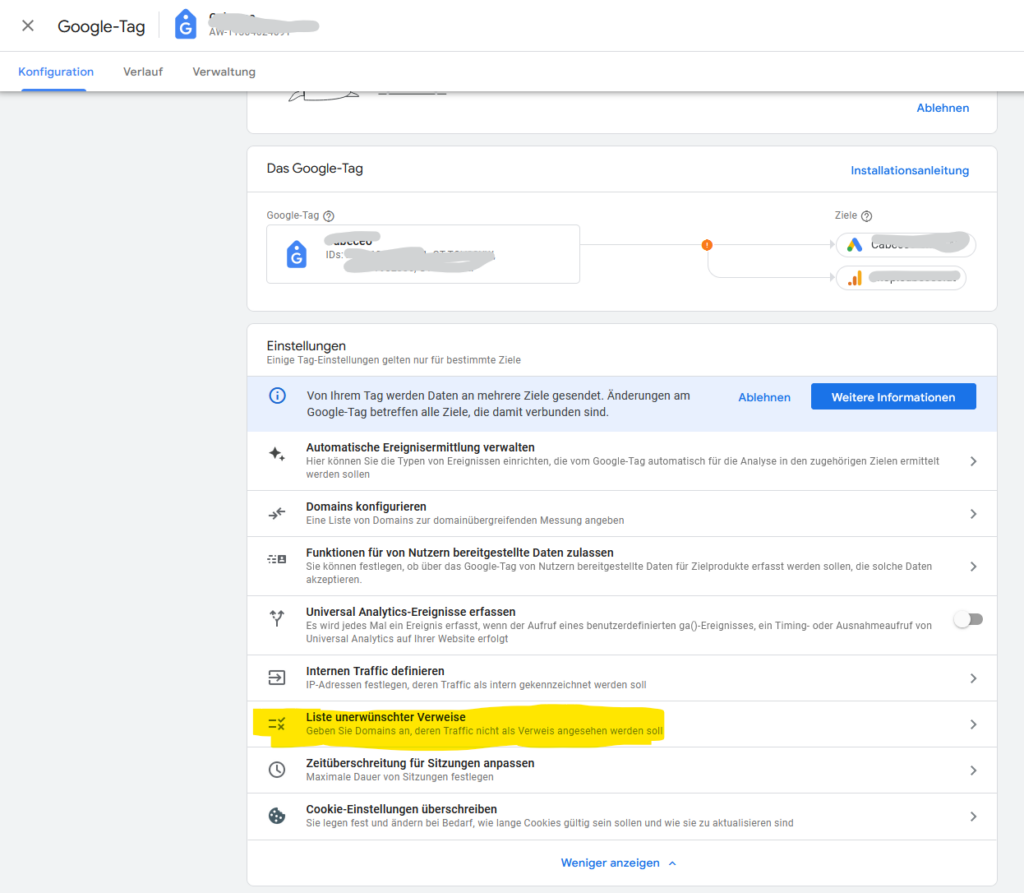Click Universal Analytics-Ereignisse erfassen title
Image resolution: width=1024 pixels, height=893 pixels.
[411, 612]
